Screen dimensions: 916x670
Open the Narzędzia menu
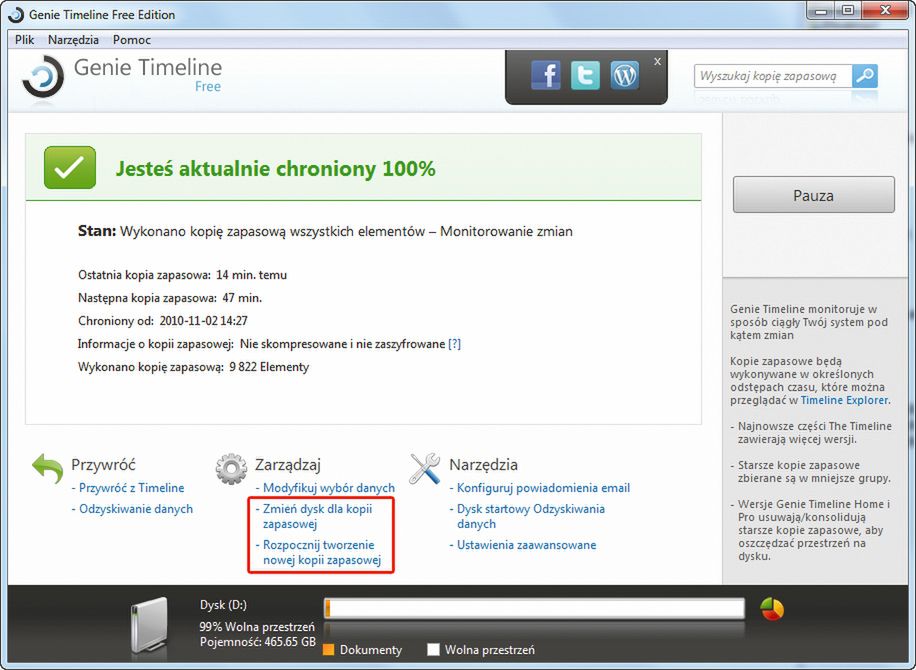[x=73, y=40]
